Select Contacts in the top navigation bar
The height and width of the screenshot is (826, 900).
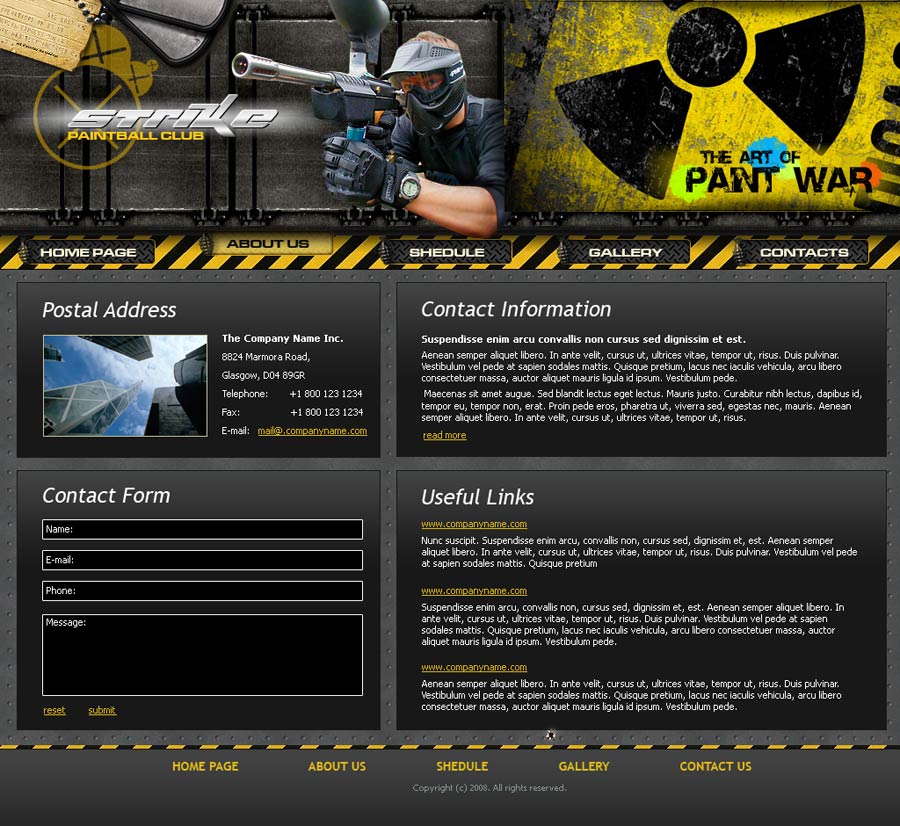[803, 252]
